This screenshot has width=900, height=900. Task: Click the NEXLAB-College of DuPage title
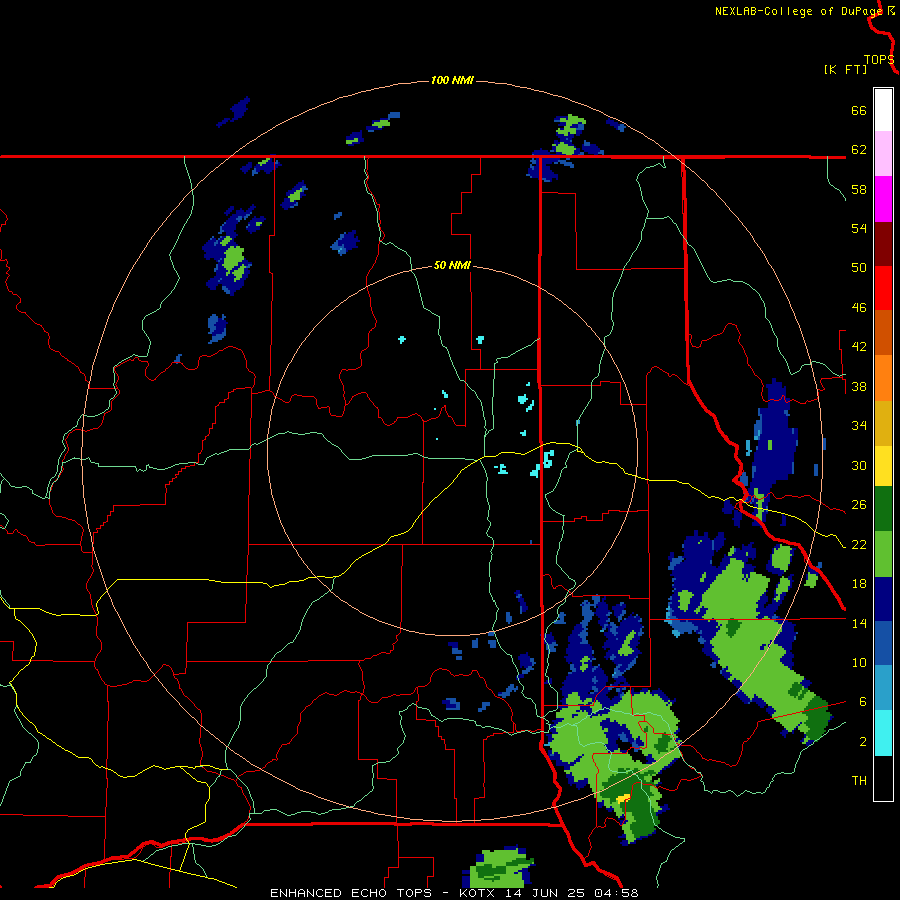pyautogui.click(x=798, y=11)
